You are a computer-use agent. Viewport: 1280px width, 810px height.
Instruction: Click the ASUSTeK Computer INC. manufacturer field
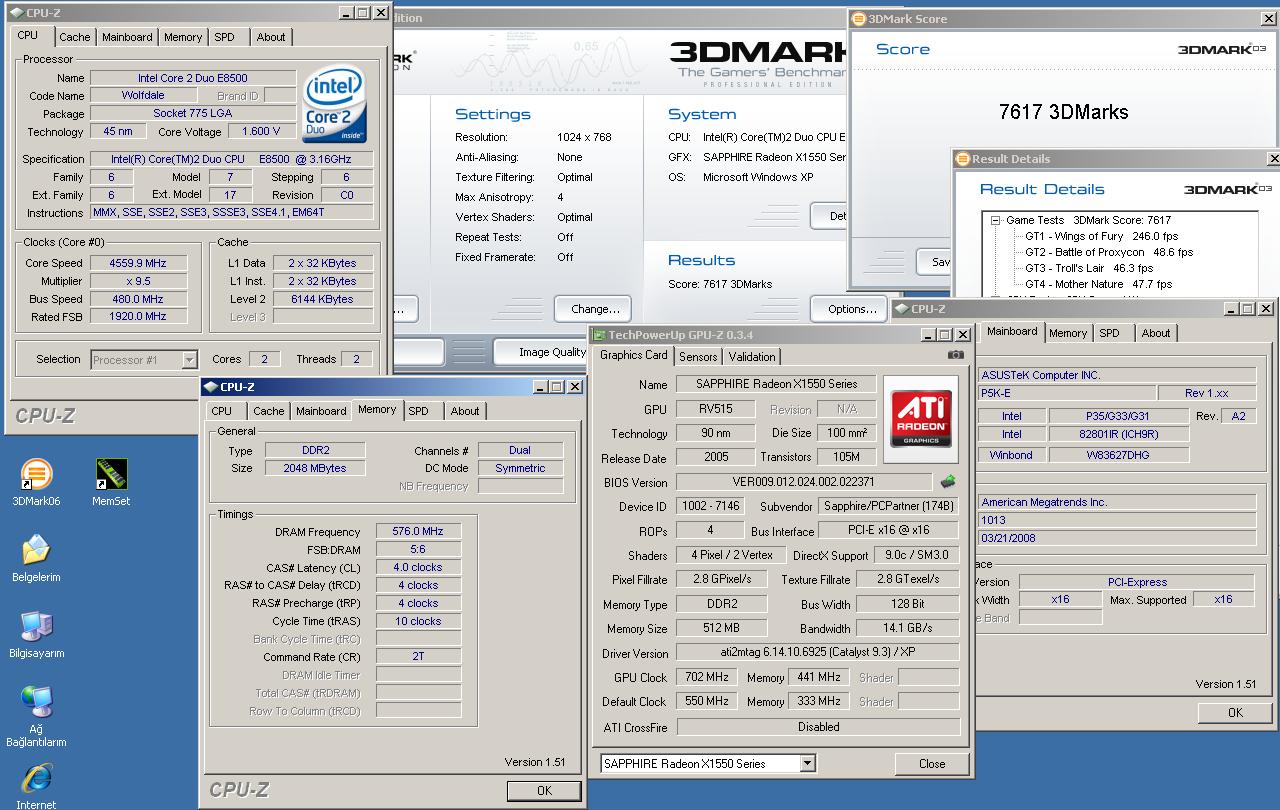click(x=1119, y=375)
